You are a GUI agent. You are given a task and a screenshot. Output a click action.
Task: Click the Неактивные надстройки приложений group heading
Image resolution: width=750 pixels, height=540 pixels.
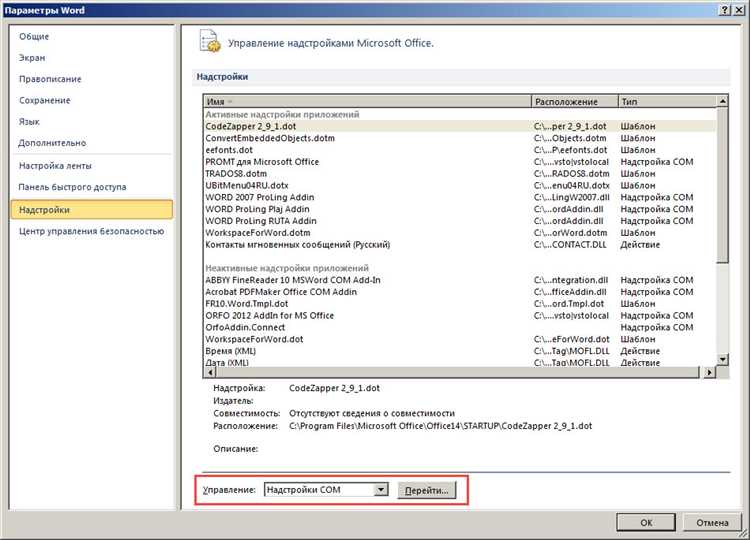click(x=287, y=268)
